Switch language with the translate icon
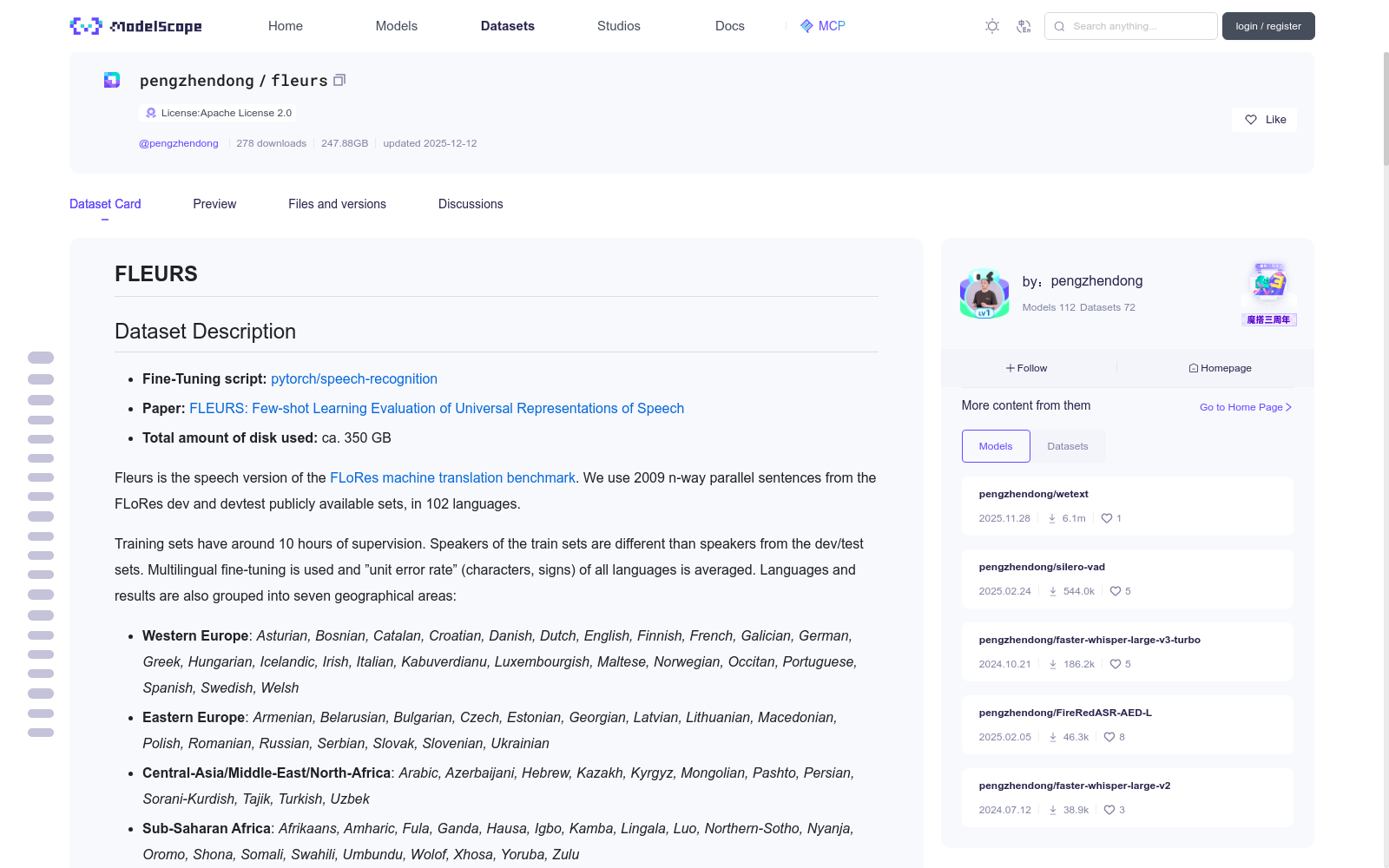This screenshot has width=1389, height=868. click(1024, 26)
